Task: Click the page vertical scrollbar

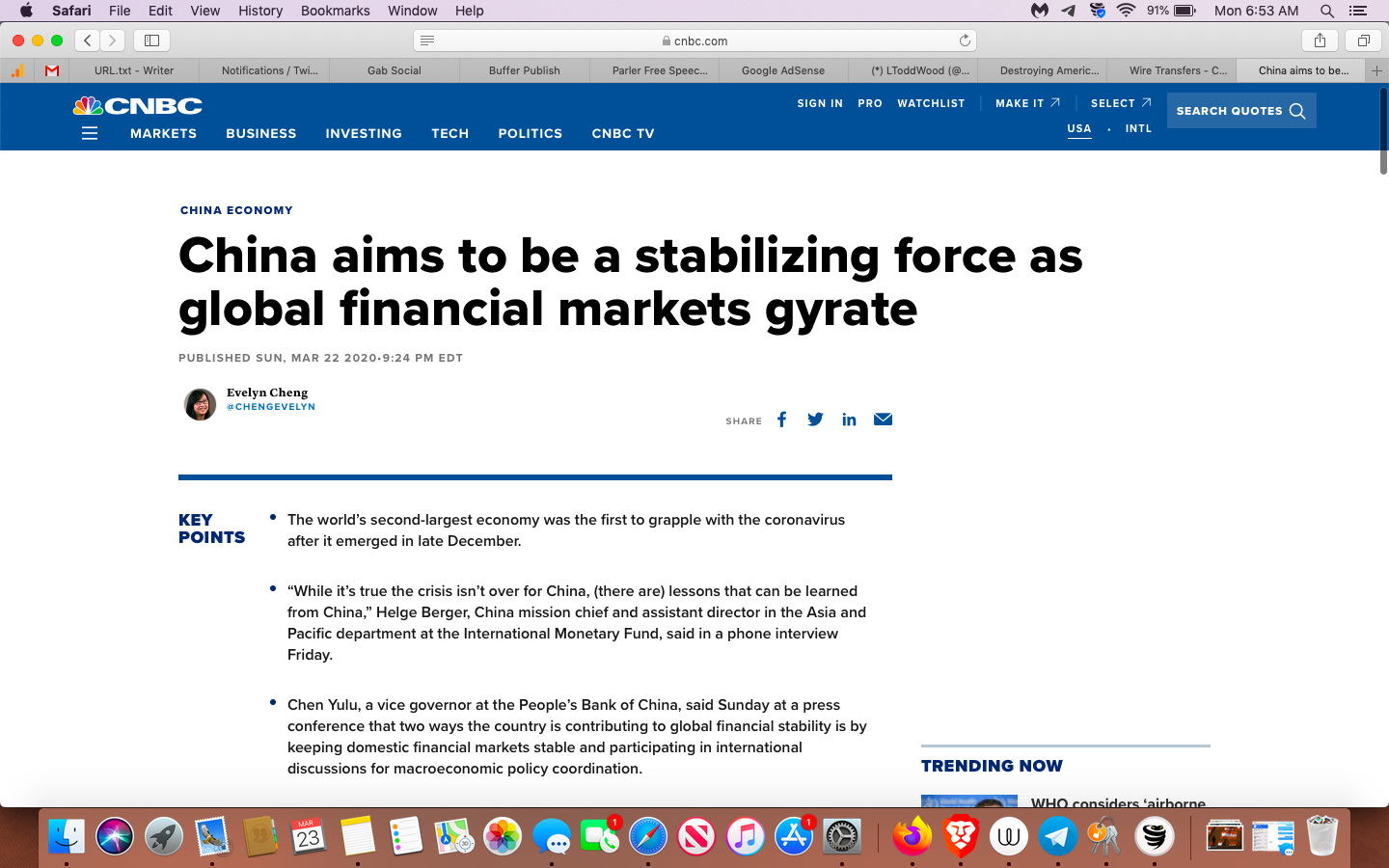Action: [x=1383, y=131]
